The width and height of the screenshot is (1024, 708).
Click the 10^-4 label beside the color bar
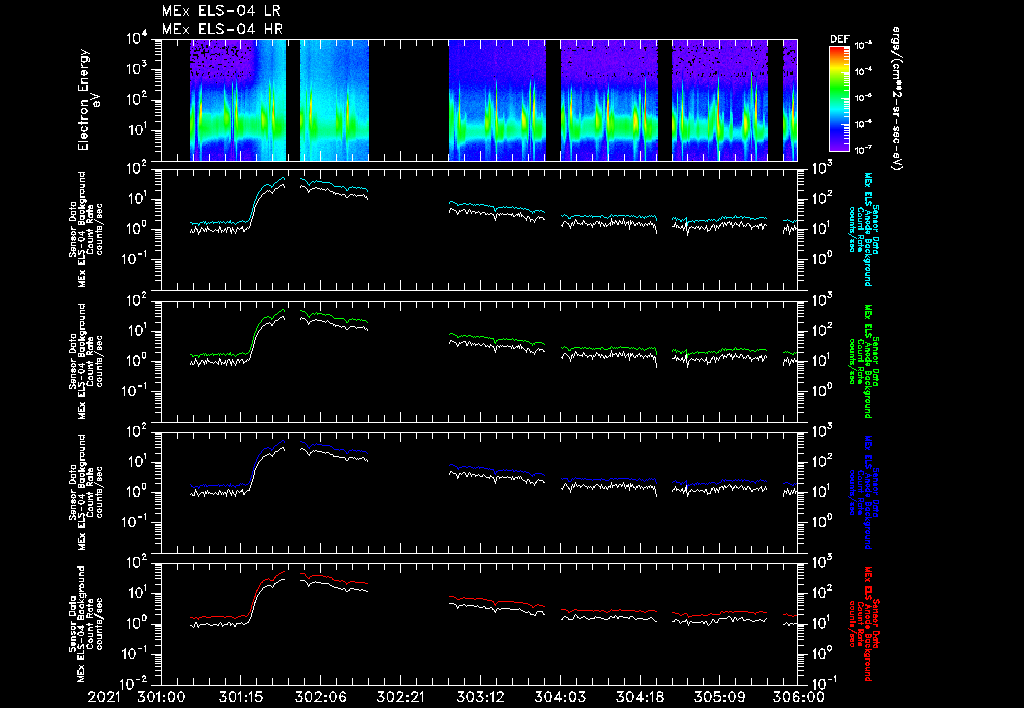863,71
